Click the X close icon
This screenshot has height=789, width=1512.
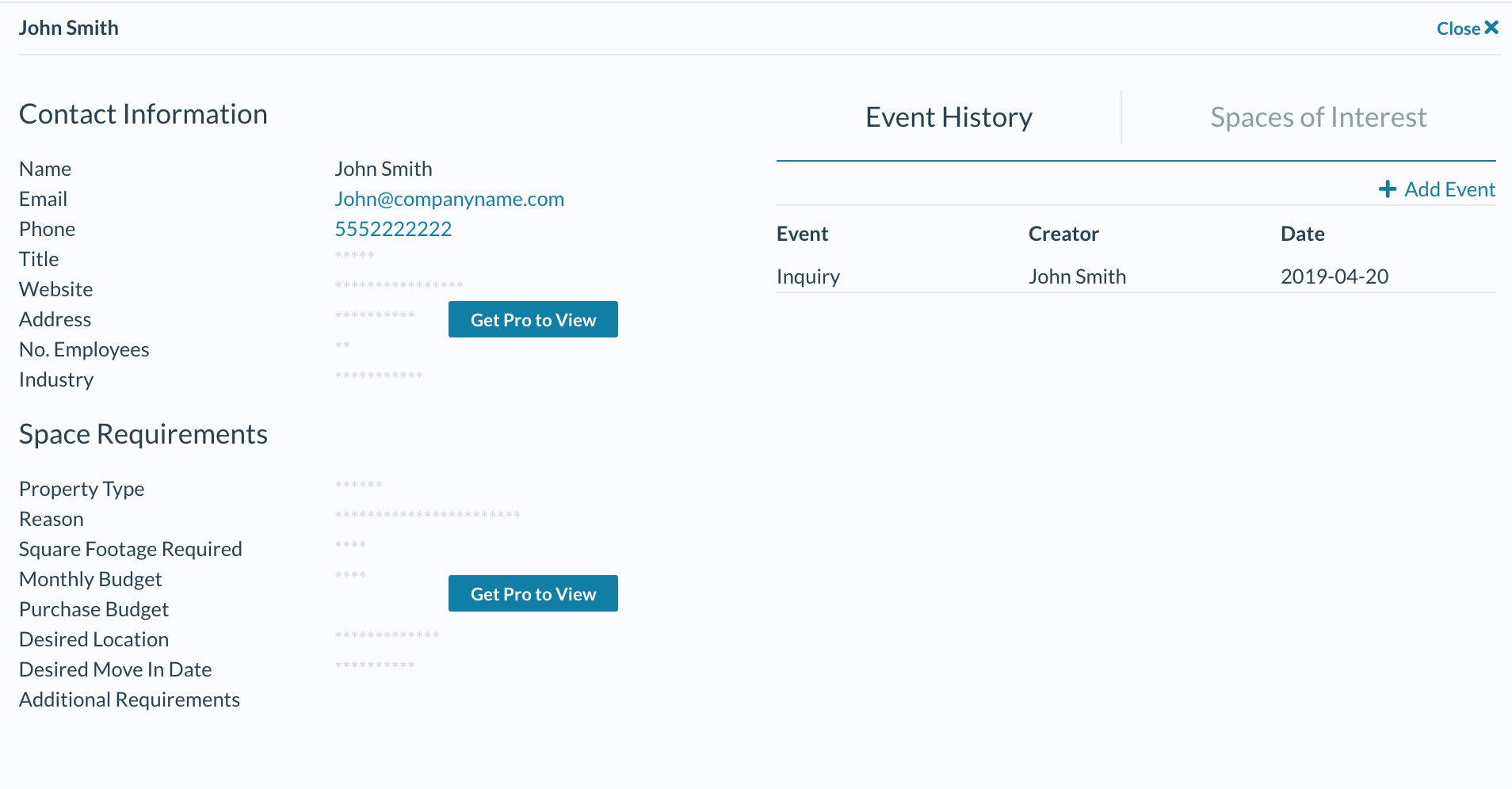pyautogui.click(x=1491, y=28)
